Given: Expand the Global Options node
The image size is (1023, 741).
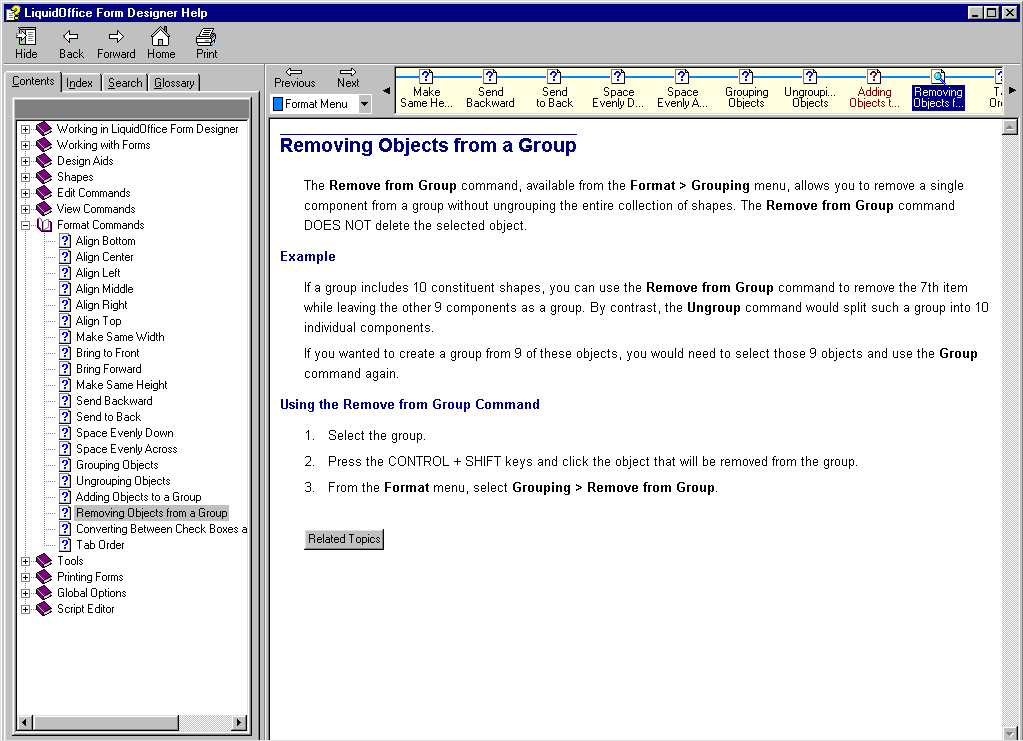Looking at the screenshot, I should click(25, 593).
